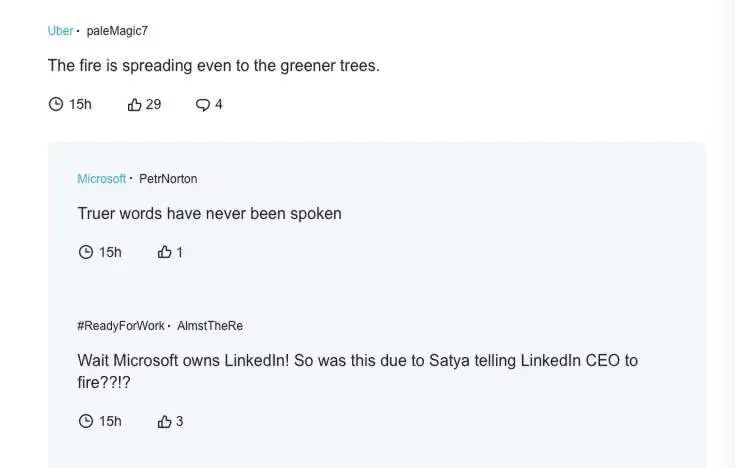Click the 3 likes count on AlmstTheRe's reply
This screenshot has height=468, width=735.
point(180,421)
